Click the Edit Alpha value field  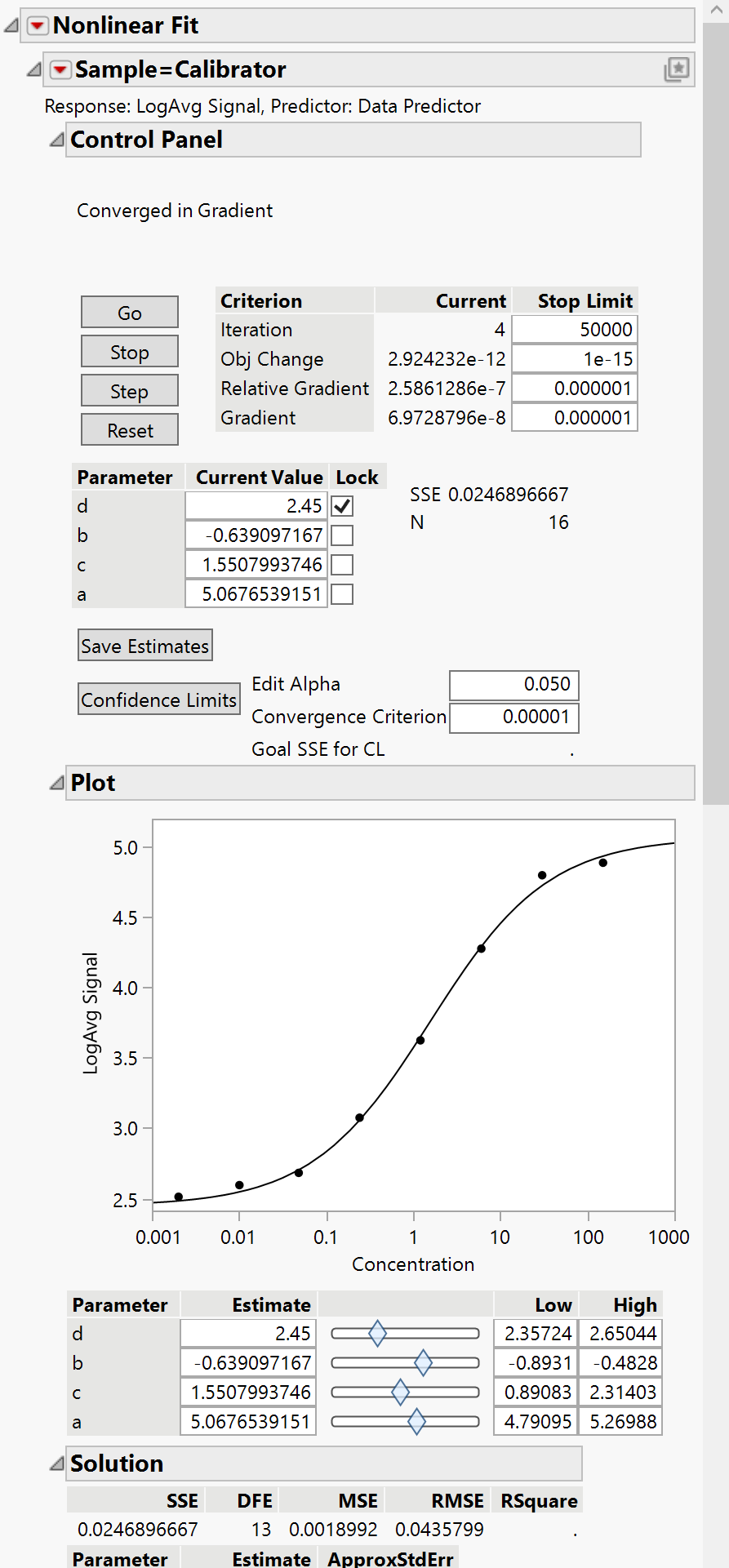coord(514,685)
